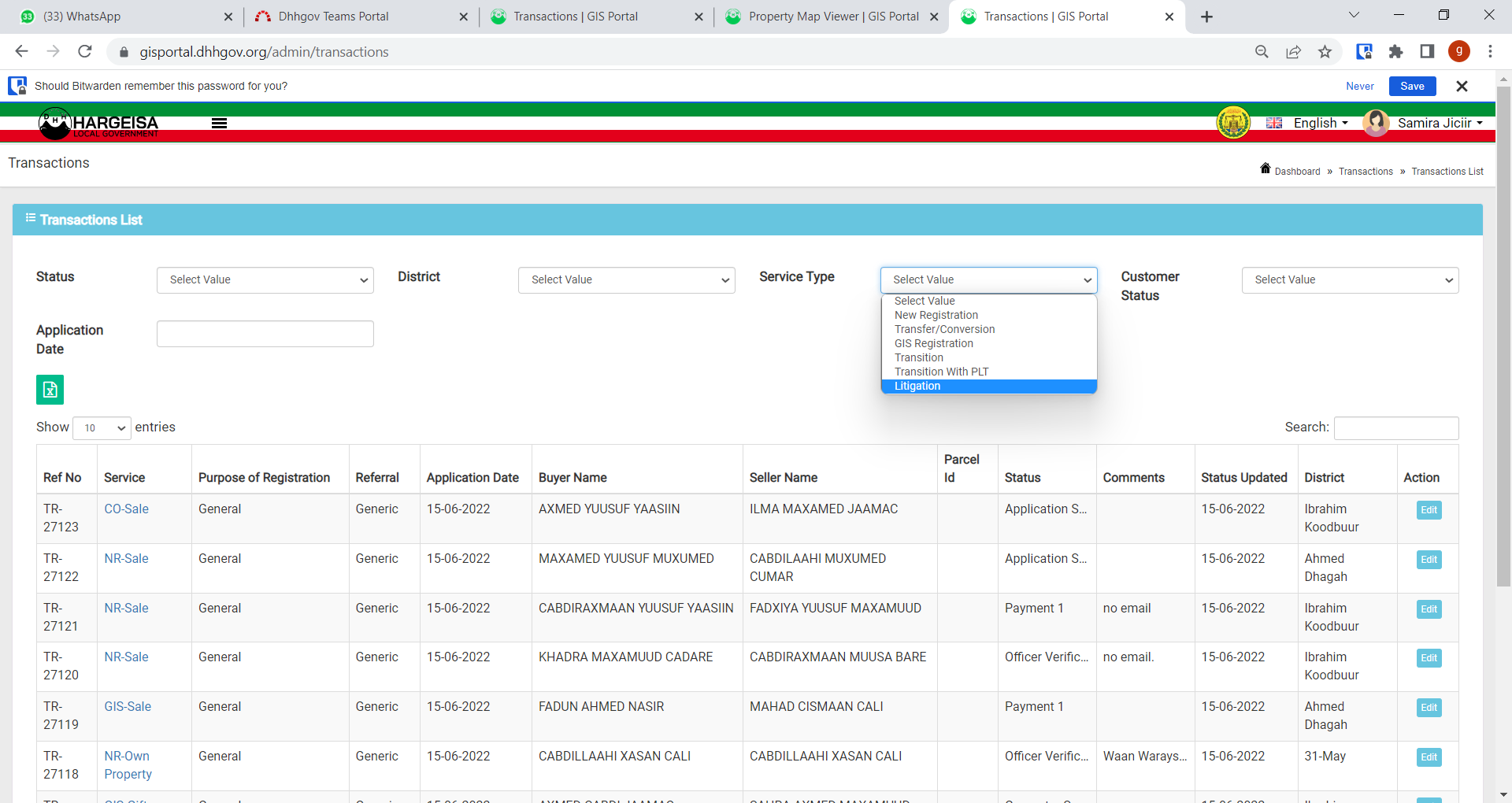Open Chrome profile avatar

coord(1458,51)
